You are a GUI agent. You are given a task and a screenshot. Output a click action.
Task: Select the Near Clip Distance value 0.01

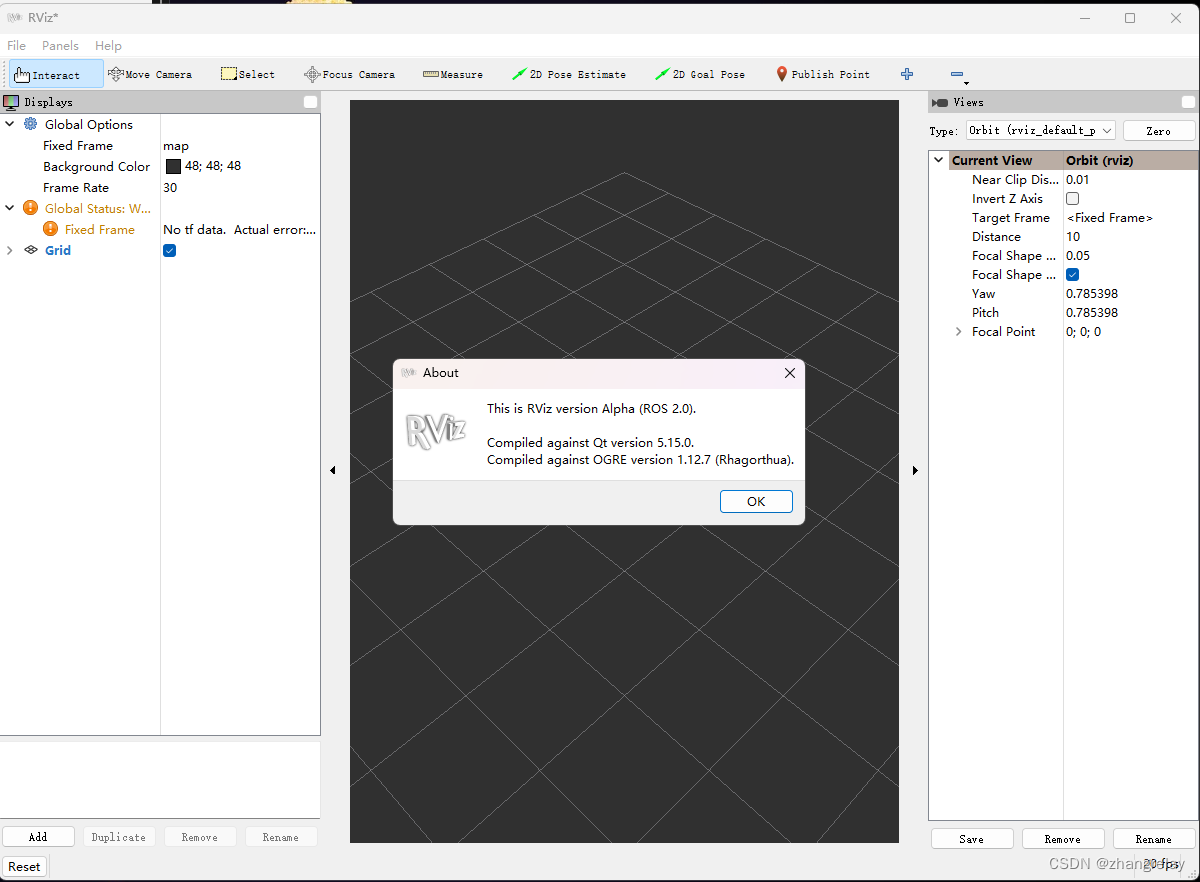pos(1078,179)
